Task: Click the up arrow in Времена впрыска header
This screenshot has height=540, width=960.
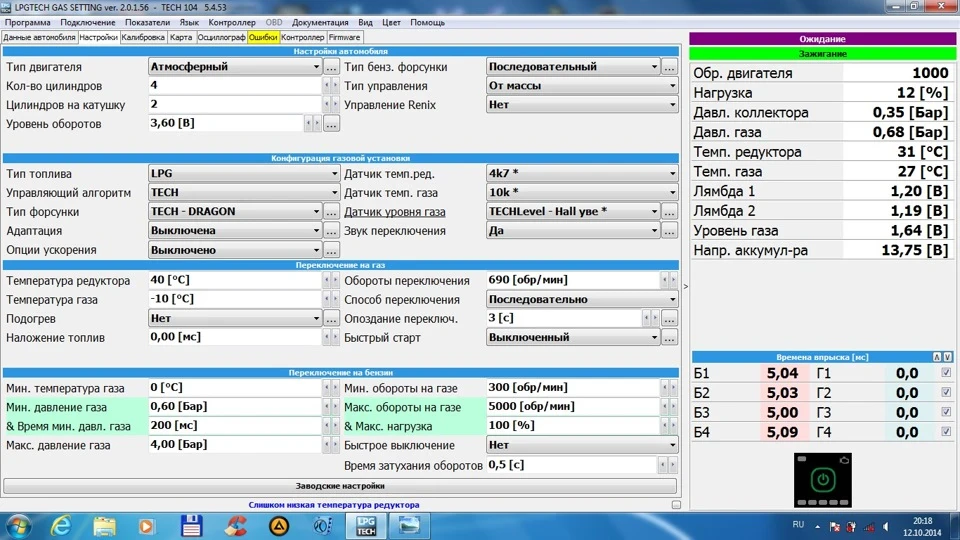Action: pyautogui.click(x=937, y=357)
